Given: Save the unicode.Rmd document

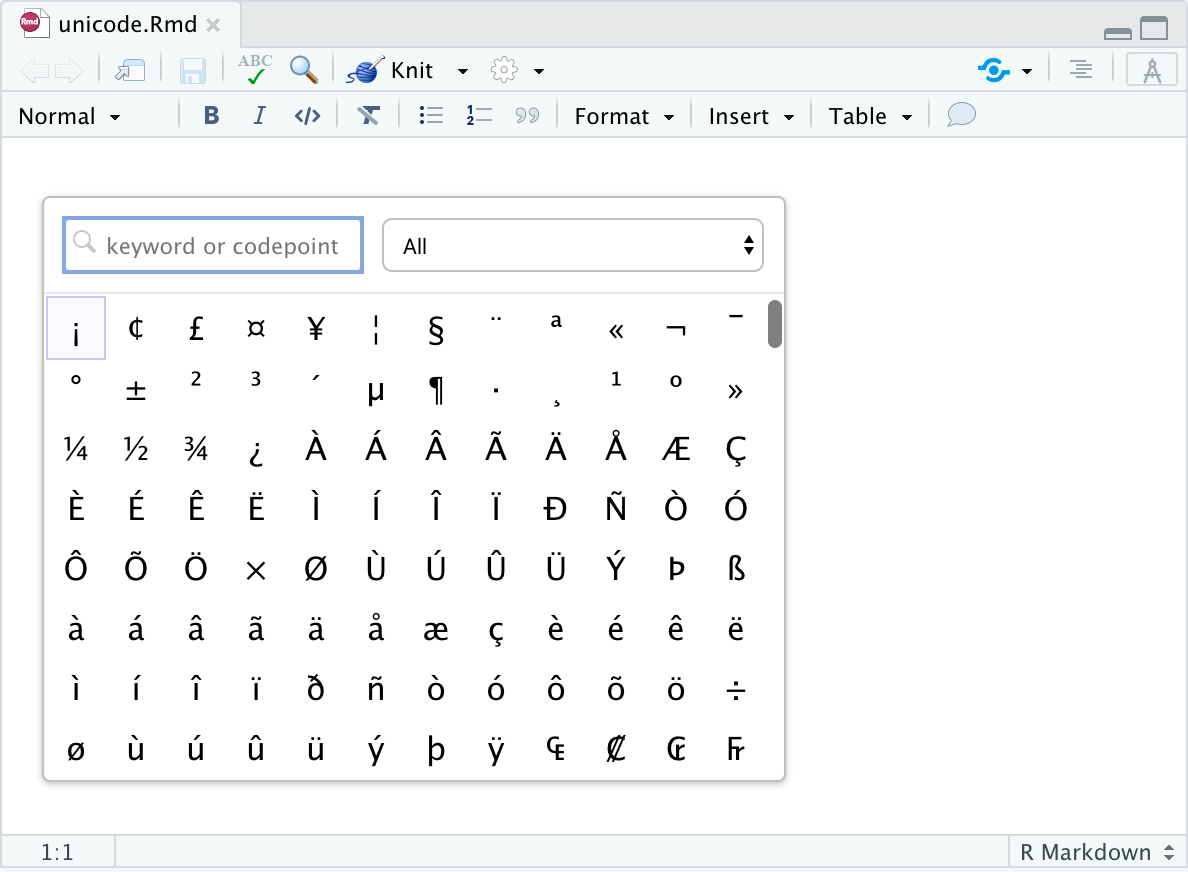Looking at the screenshot, I should (x=193, y=70).
